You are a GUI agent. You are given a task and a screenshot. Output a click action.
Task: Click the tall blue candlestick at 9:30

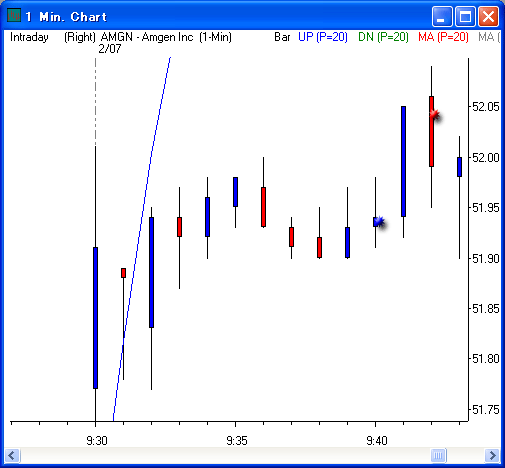tap(95, 318)
